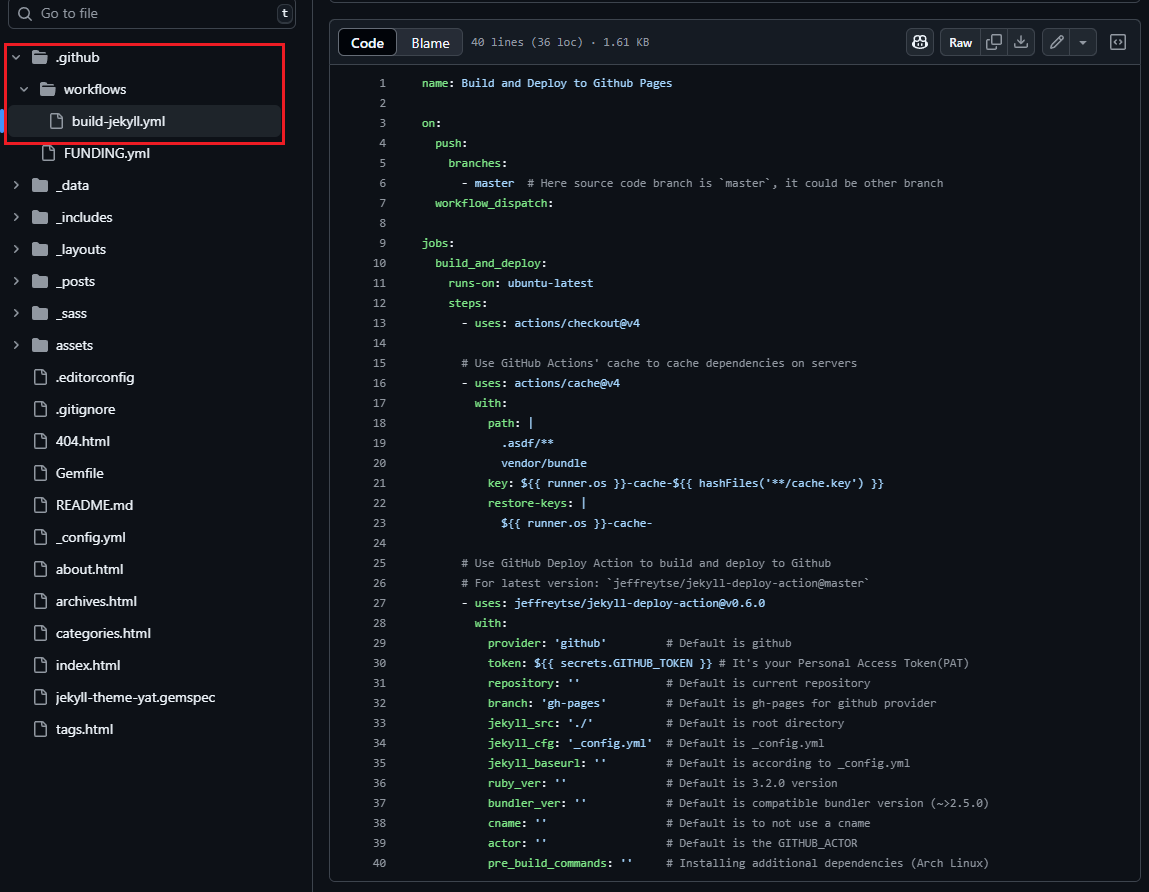The width and height of the screenshot is (1149, 892).
Task: Download the build-jekyll.yml file
Action: pos(1020,42)
